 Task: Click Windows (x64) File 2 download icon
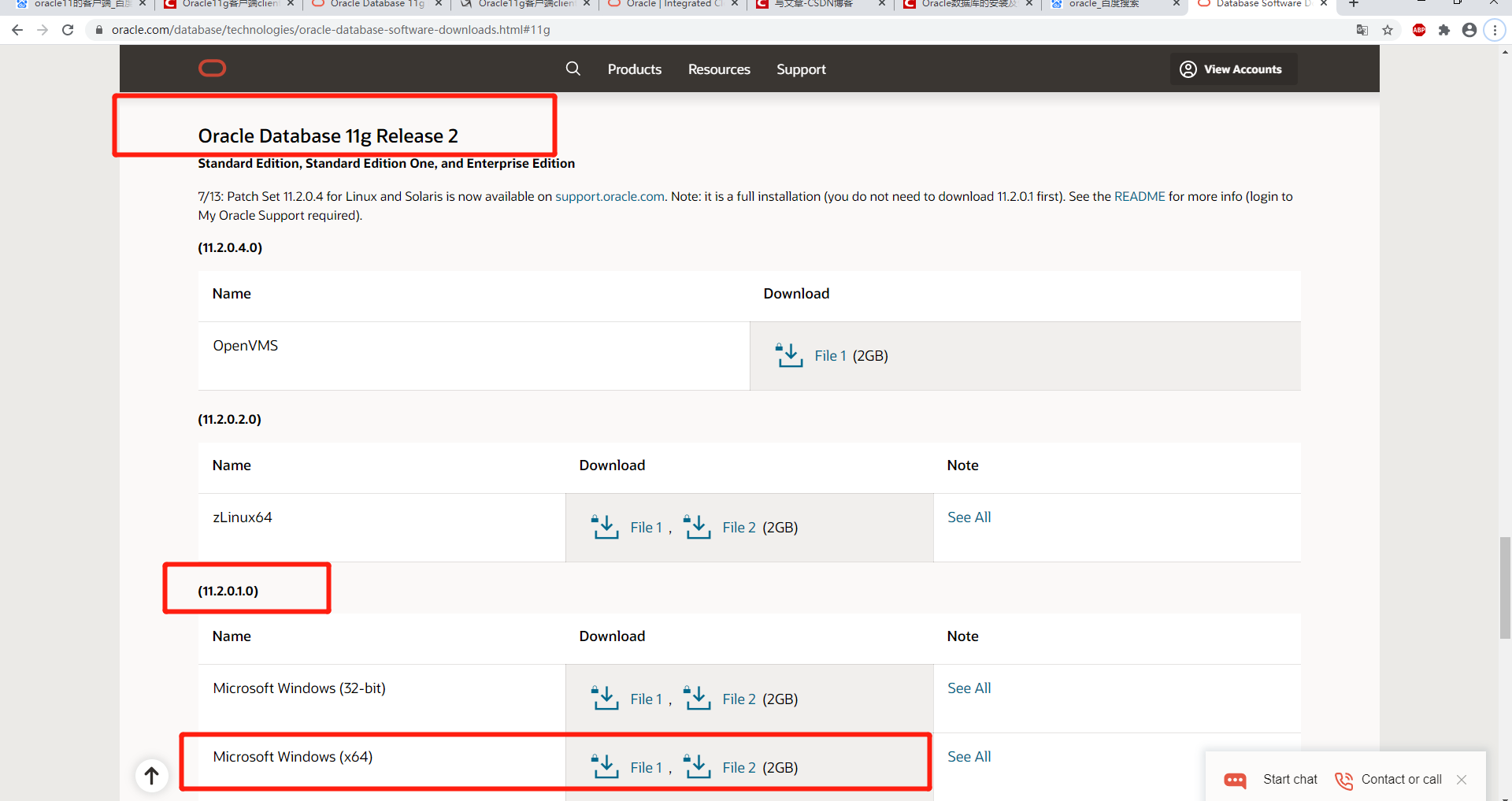coord(697,766)
